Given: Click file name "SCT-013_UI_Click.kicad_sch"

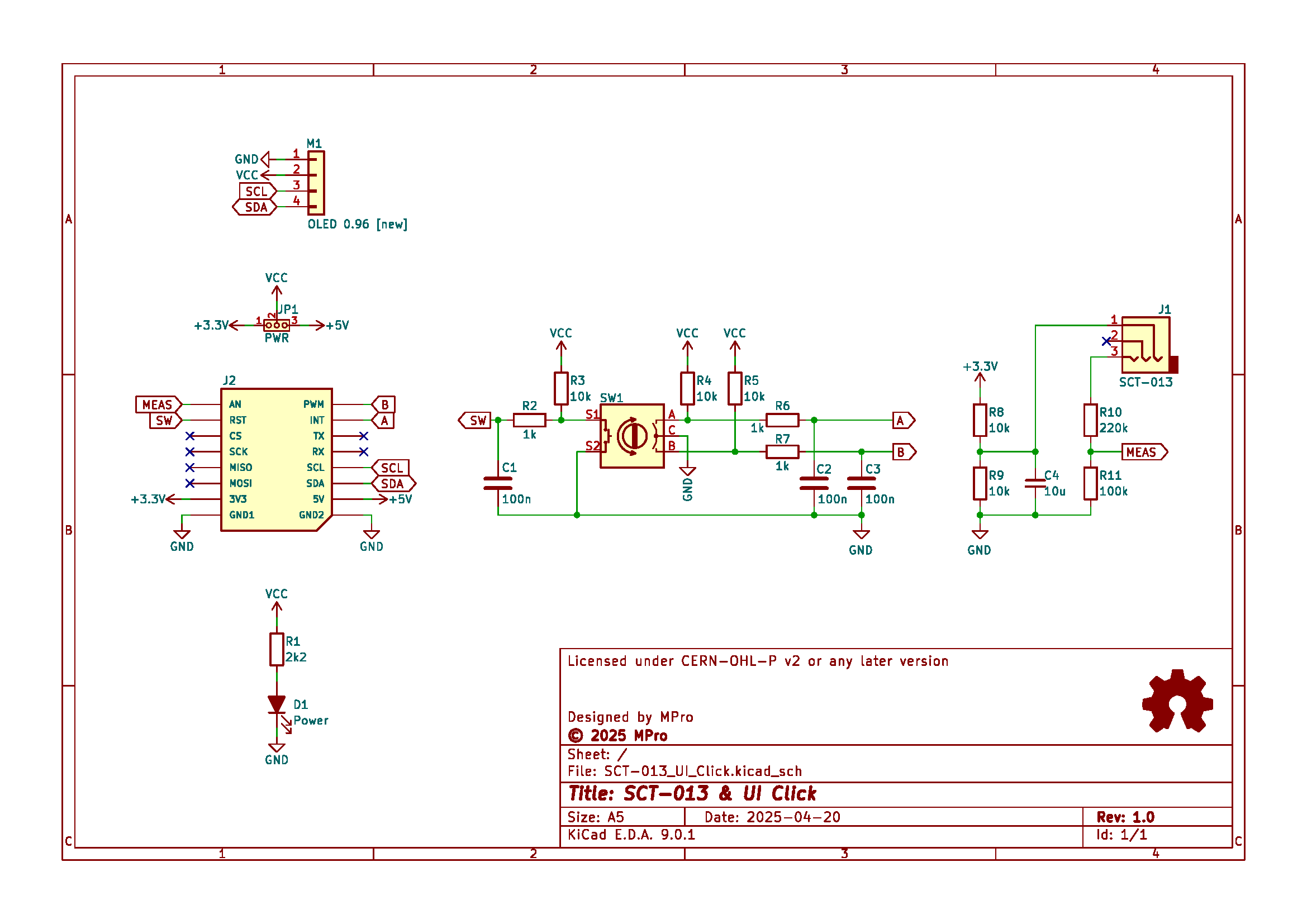Looking at the screenshot, I should click(x=703, y=771).
